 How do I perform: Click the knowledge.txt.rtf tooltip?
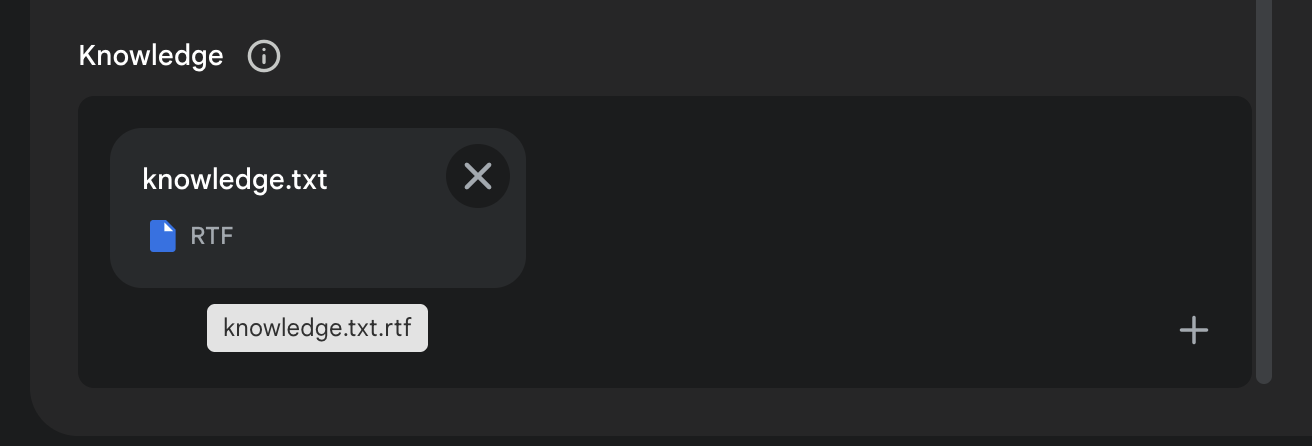tap(317, 328)
